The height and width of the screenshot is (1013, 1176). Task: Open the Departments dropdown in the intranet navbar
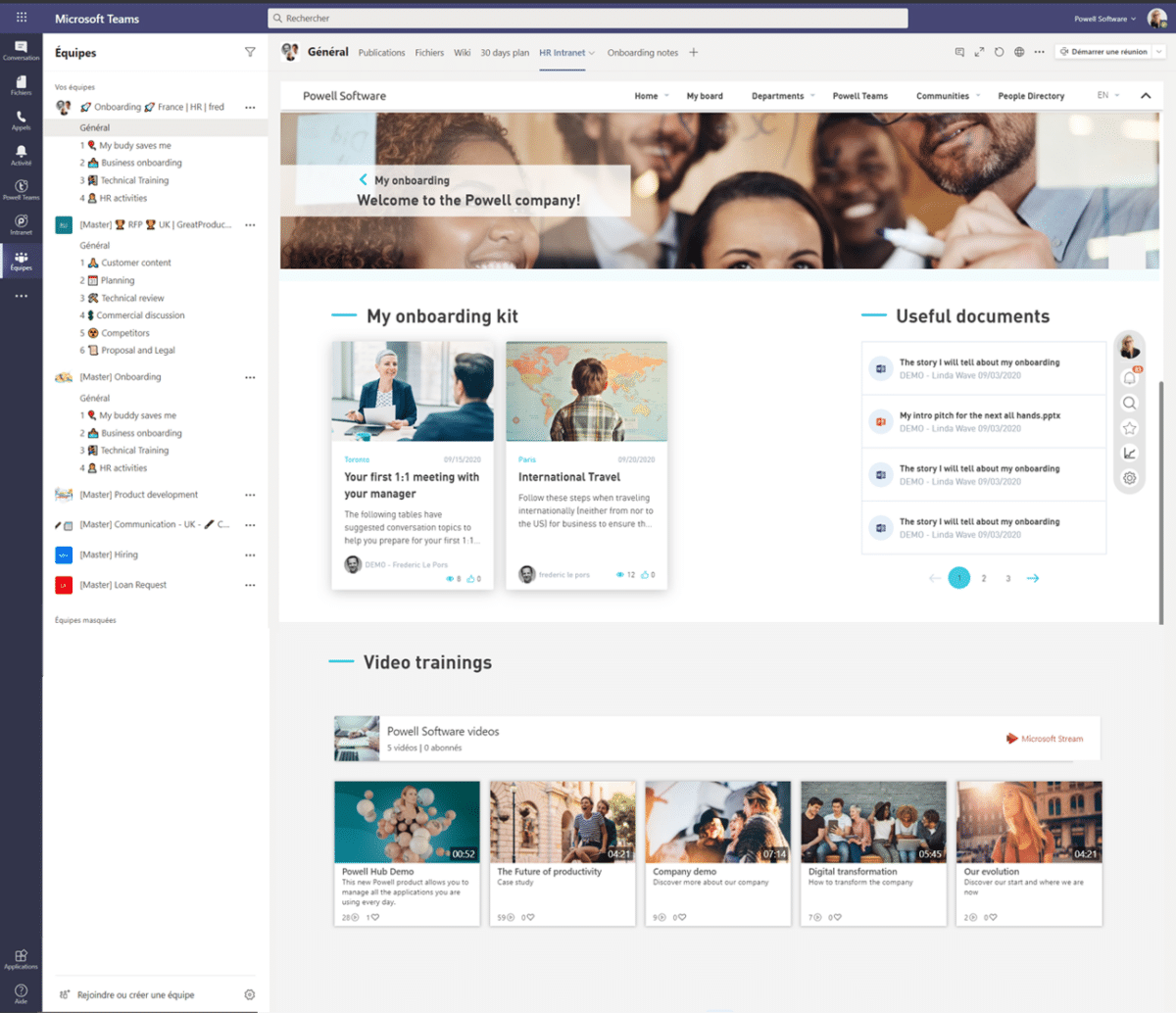tap(780, 95)
